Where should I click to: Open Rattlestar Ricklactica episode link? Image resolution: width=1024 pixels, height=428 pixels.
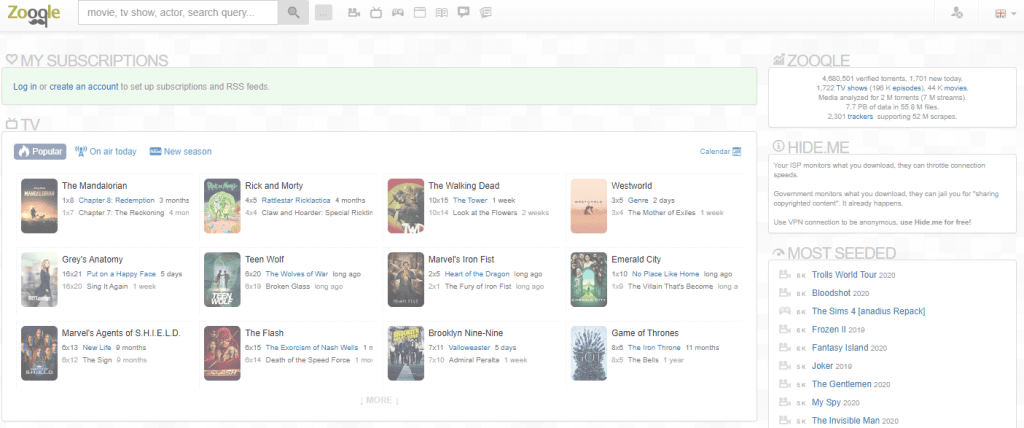[x=296, y=201]
